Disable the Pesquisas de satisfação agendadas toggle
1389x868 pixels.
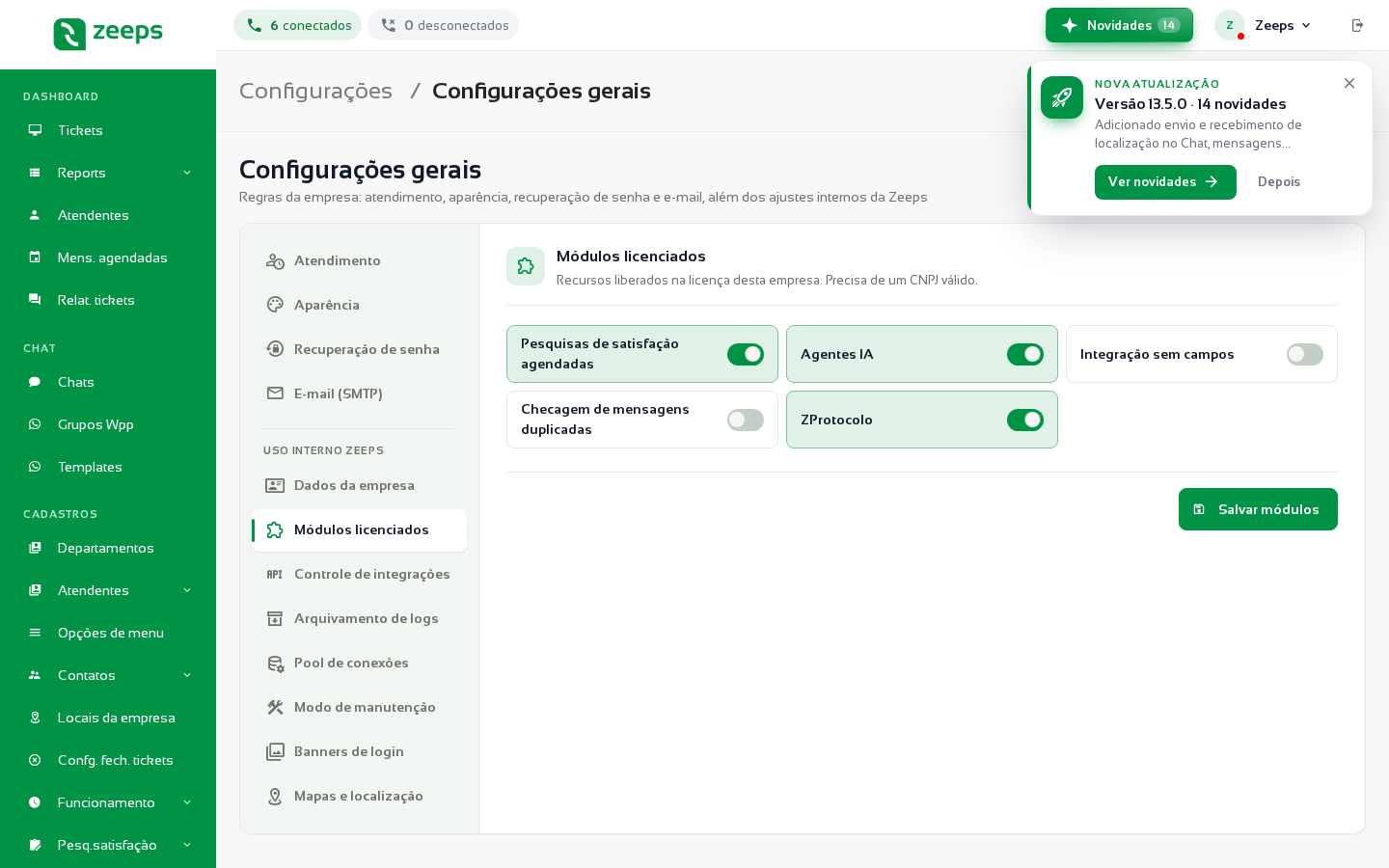(x=746, y=354)
